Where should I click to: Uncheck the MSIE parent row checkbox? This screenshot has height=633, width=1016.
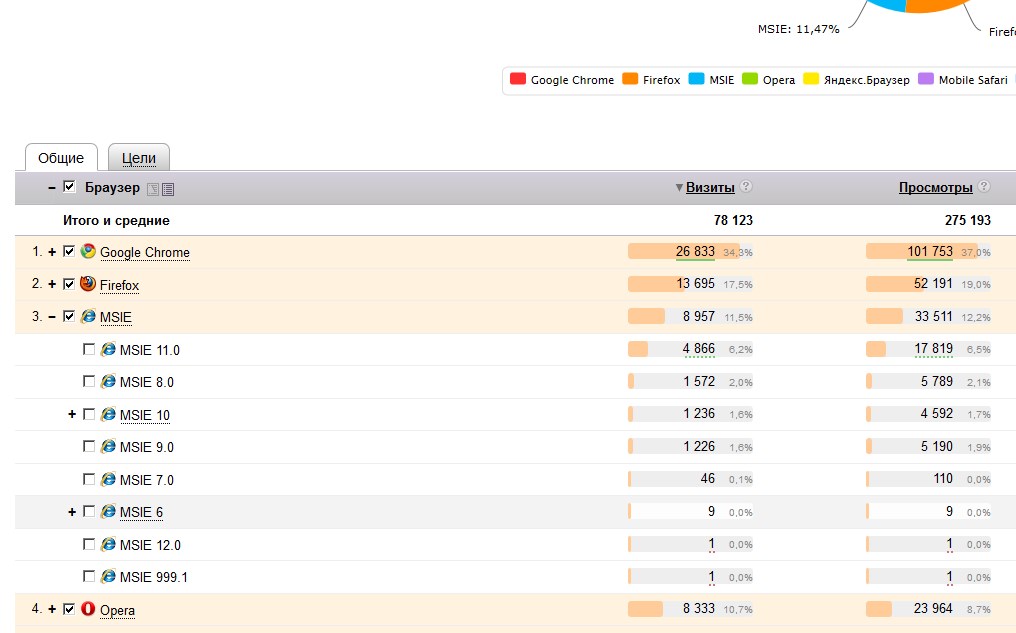[x=69, y=316]
